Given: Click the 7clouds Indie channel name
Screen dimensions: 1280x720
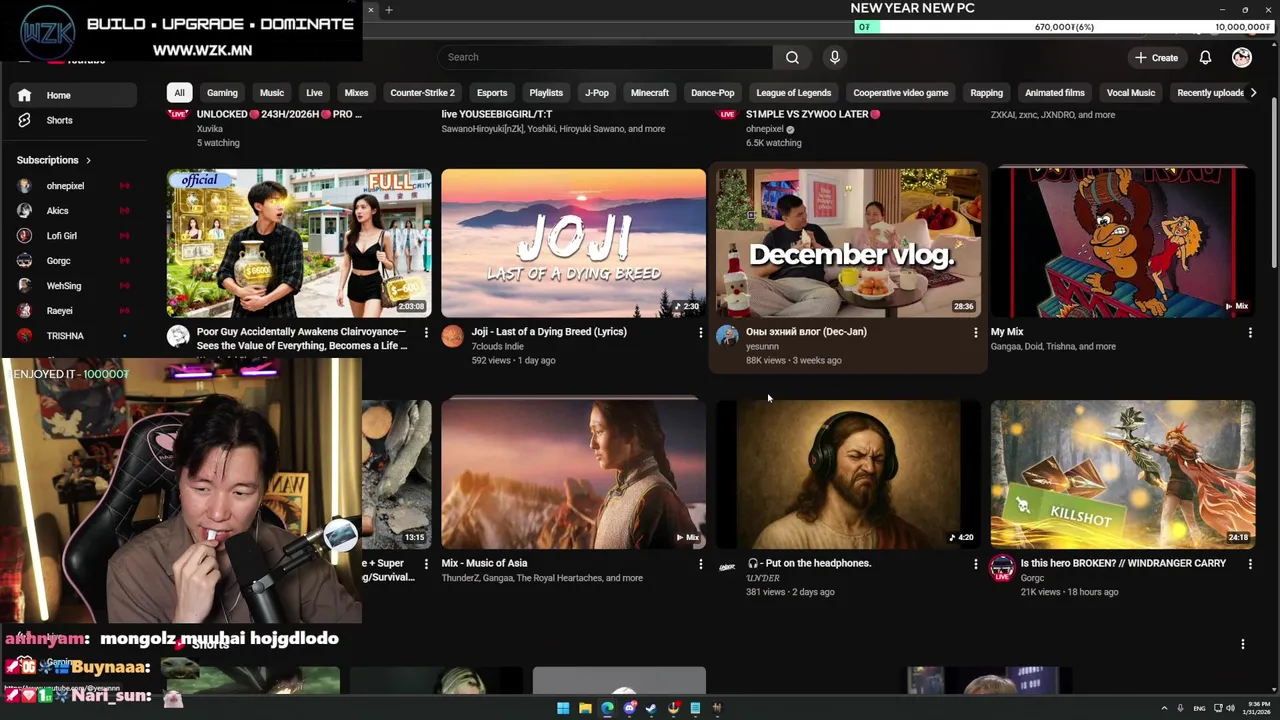Looking at the screenshot, I should point(498,346).
